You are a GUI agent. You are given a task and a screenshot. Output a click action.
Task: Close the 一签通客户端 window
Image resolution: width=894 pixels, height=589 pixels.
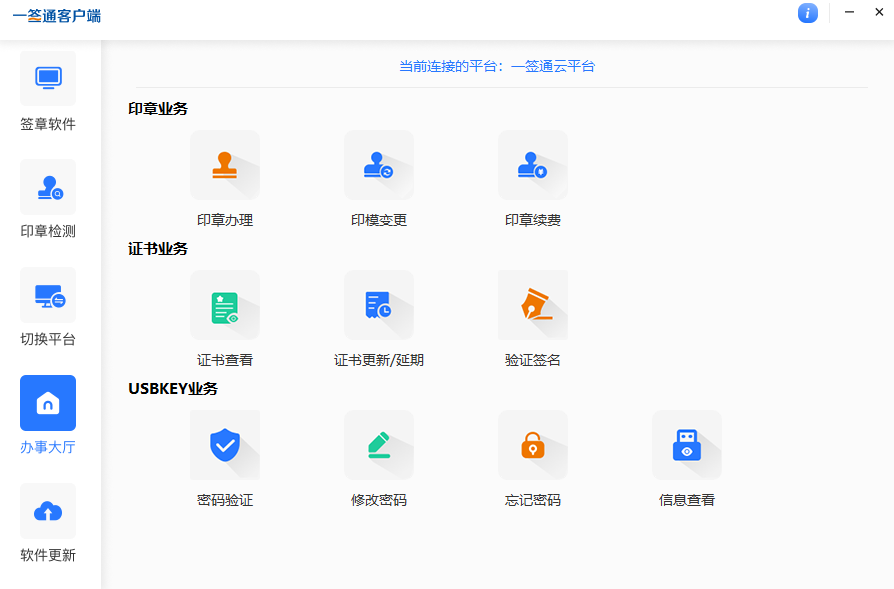tap(880, 13)
